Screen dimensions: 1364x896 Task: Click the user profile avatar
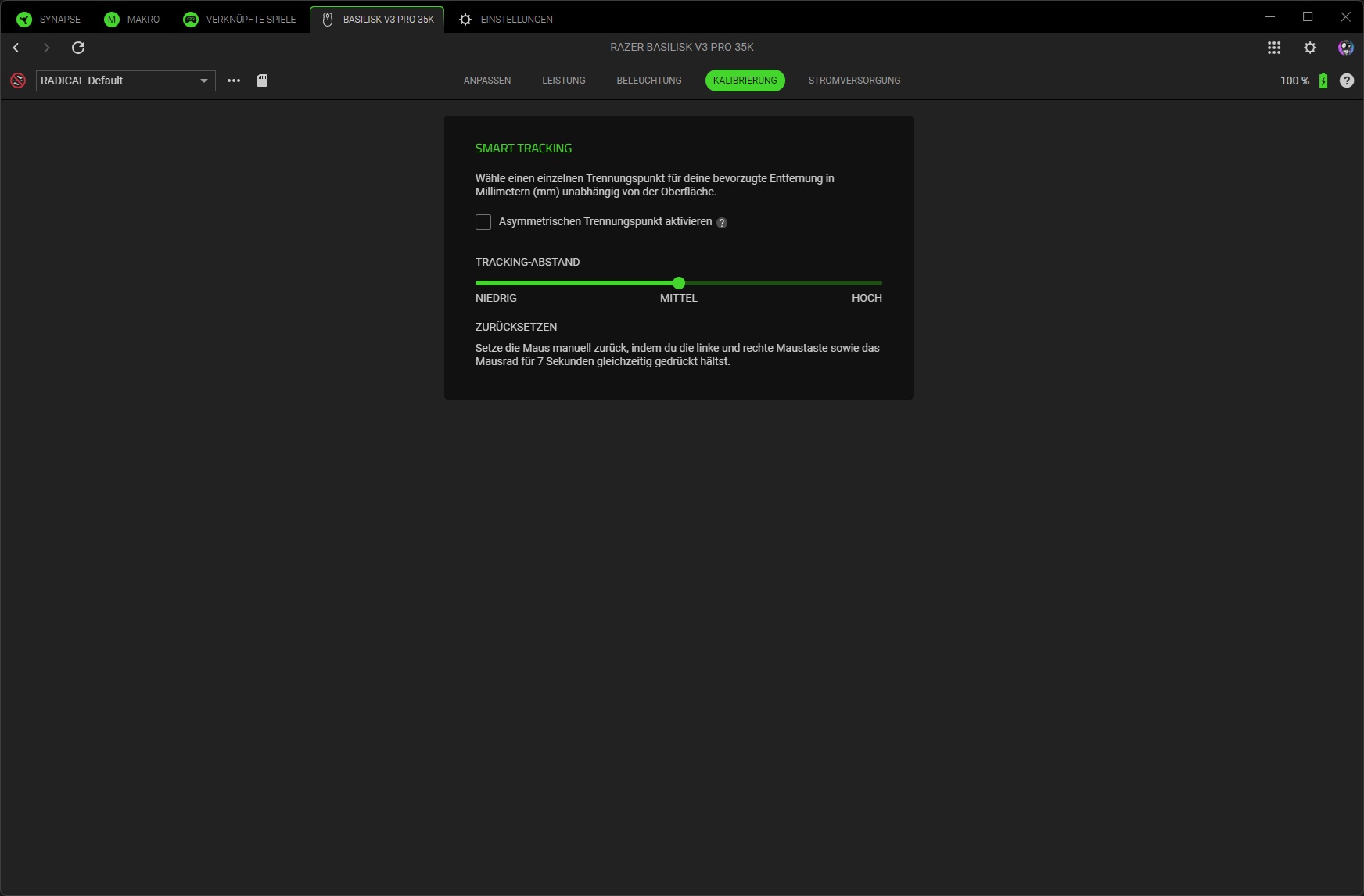[1345, 48]
